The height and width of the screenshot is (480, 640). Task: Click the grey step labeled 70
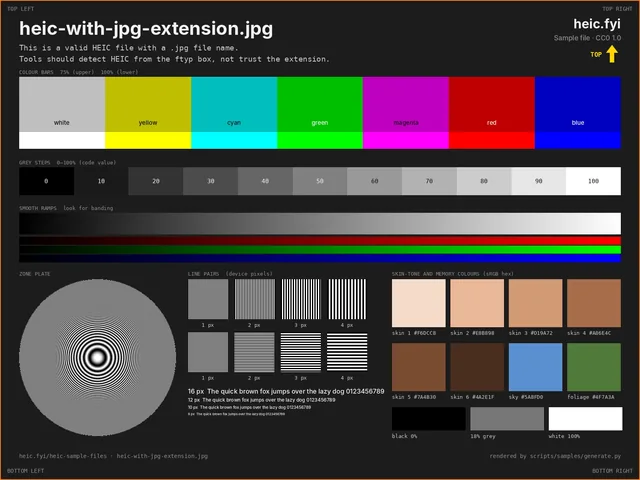(x=429, y=181)
